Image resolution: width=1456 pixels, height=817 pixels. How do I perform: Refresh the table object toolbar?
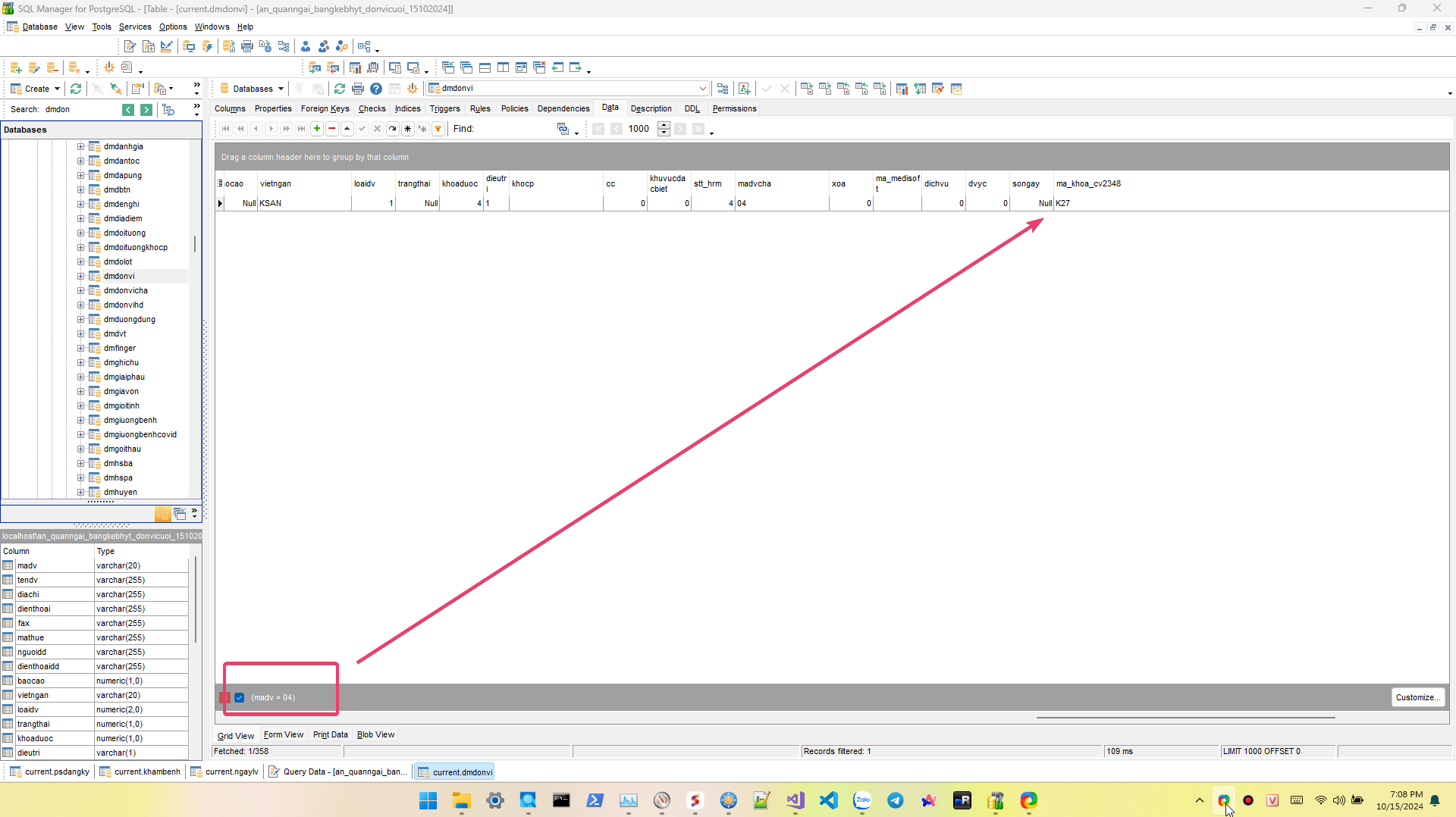340,89
